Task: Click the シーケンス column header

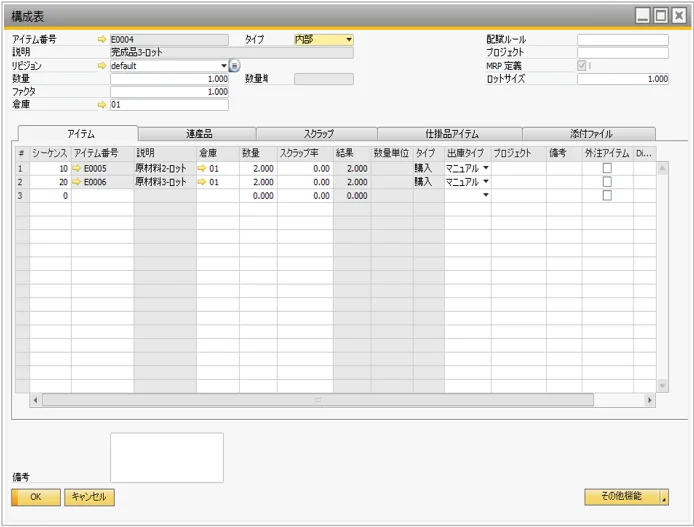Action: pos(50,153)
